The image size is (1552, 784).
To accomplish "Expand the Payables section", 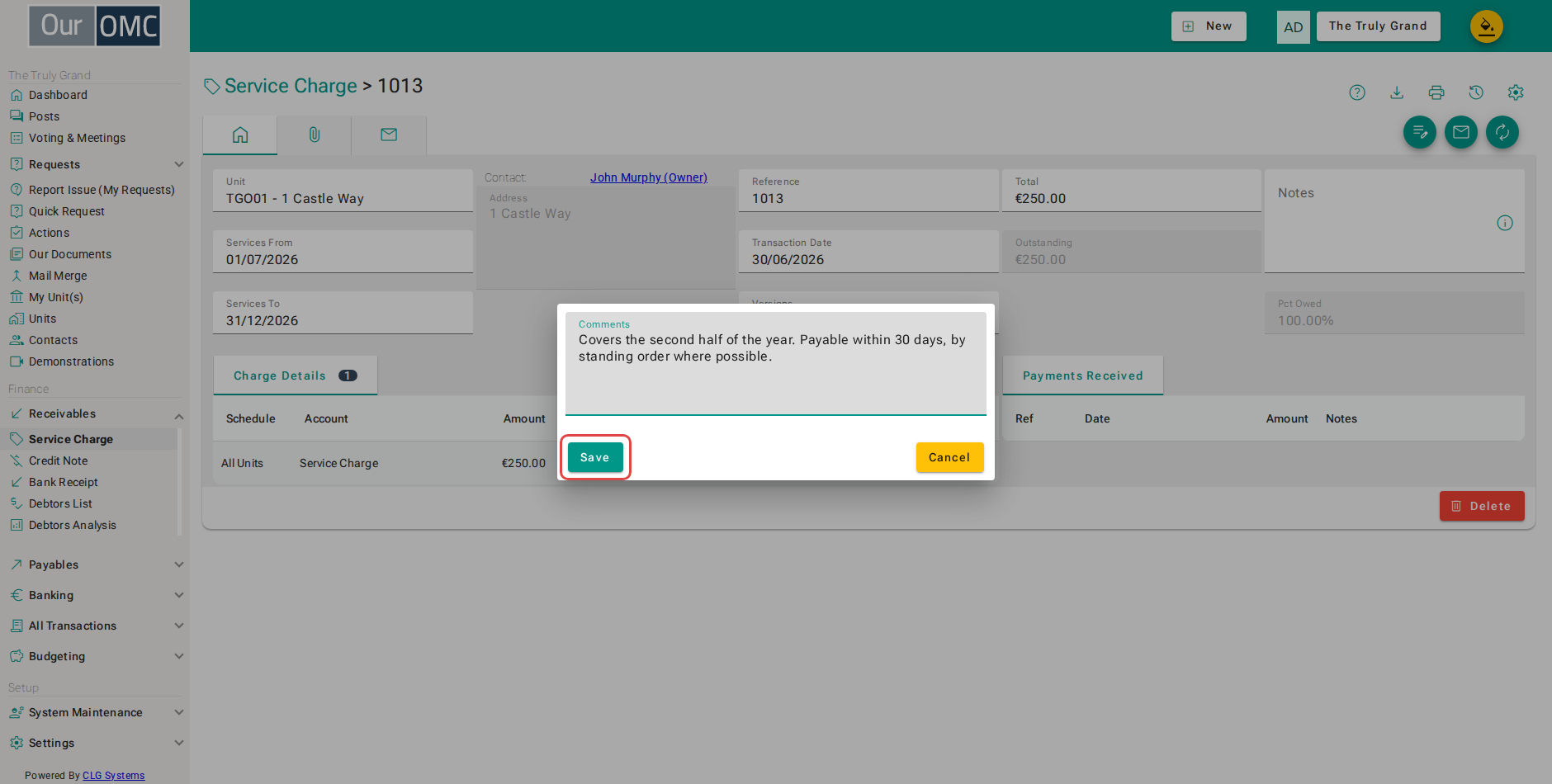I will (95, 564).
